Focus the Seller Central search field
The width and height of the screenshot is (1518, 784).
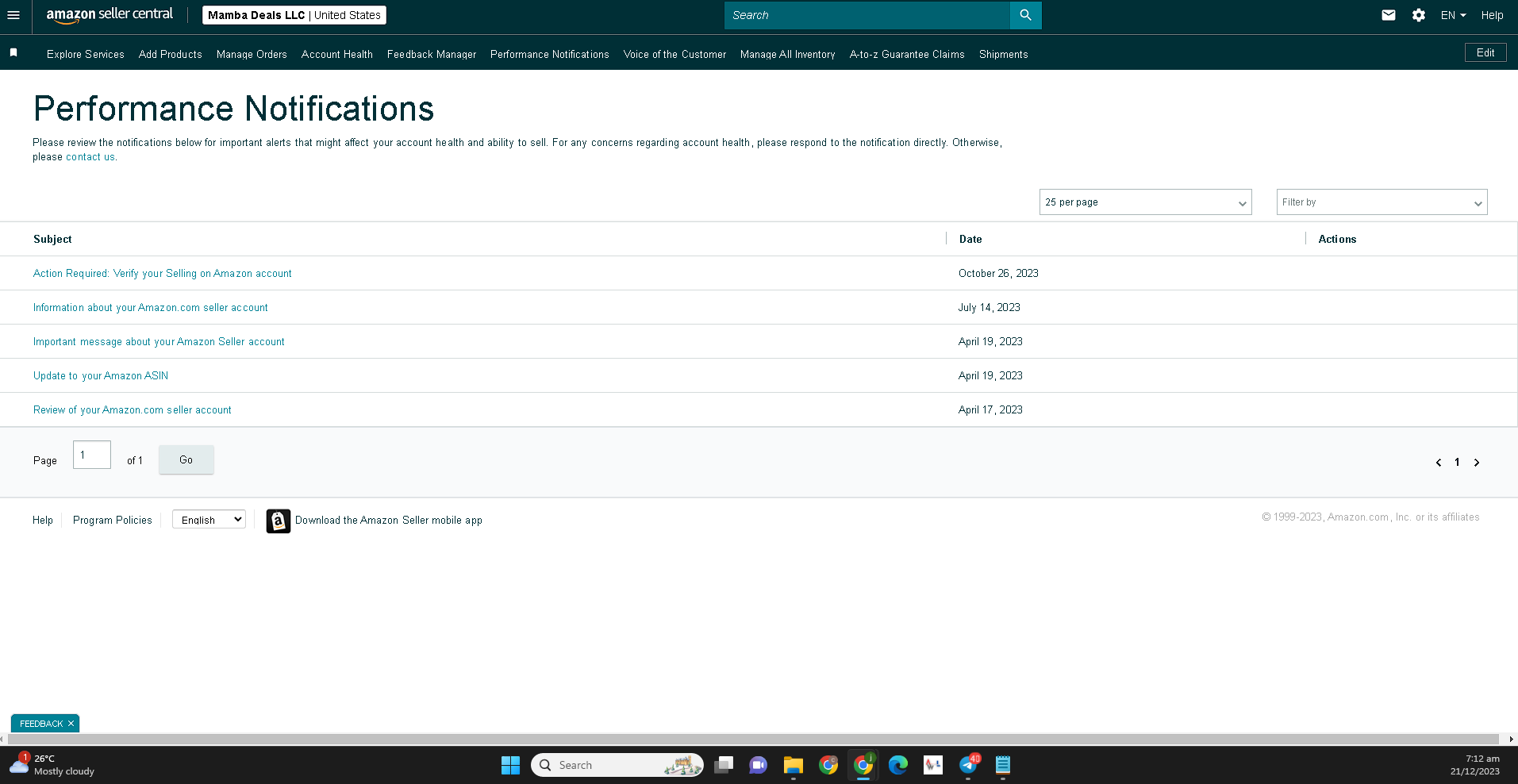point(867,15)
